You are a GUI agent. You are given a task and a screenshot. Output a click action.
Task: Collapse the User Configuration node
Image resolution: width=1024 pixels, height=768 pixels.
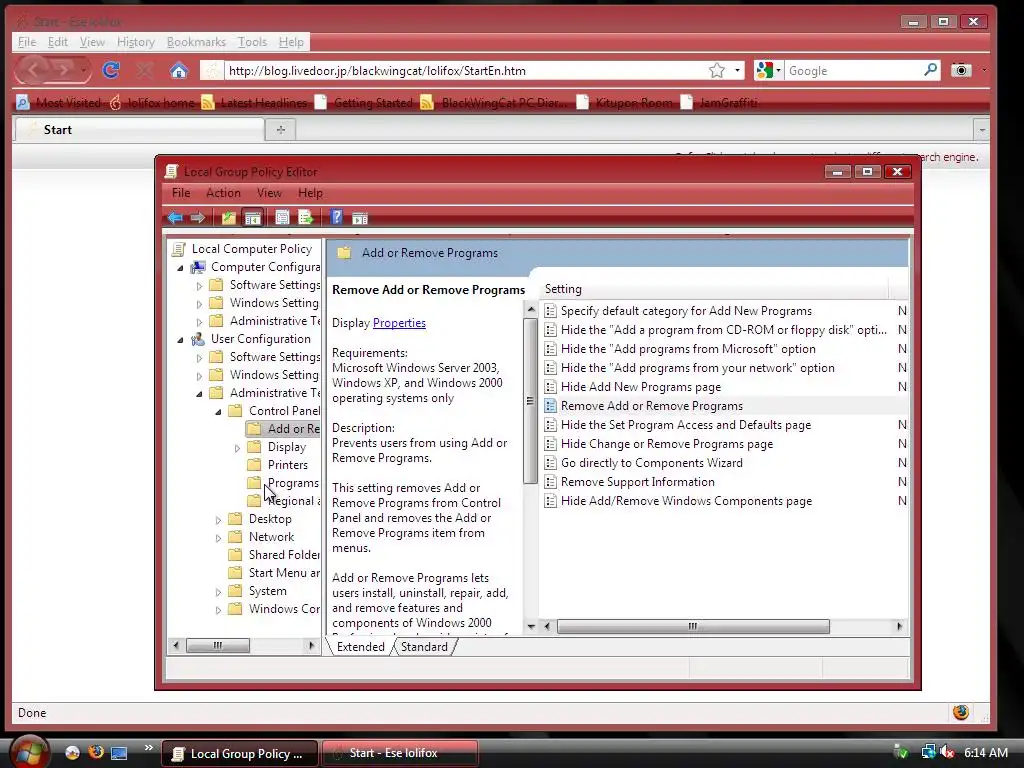pyautogui.click(x=180, y=340)
